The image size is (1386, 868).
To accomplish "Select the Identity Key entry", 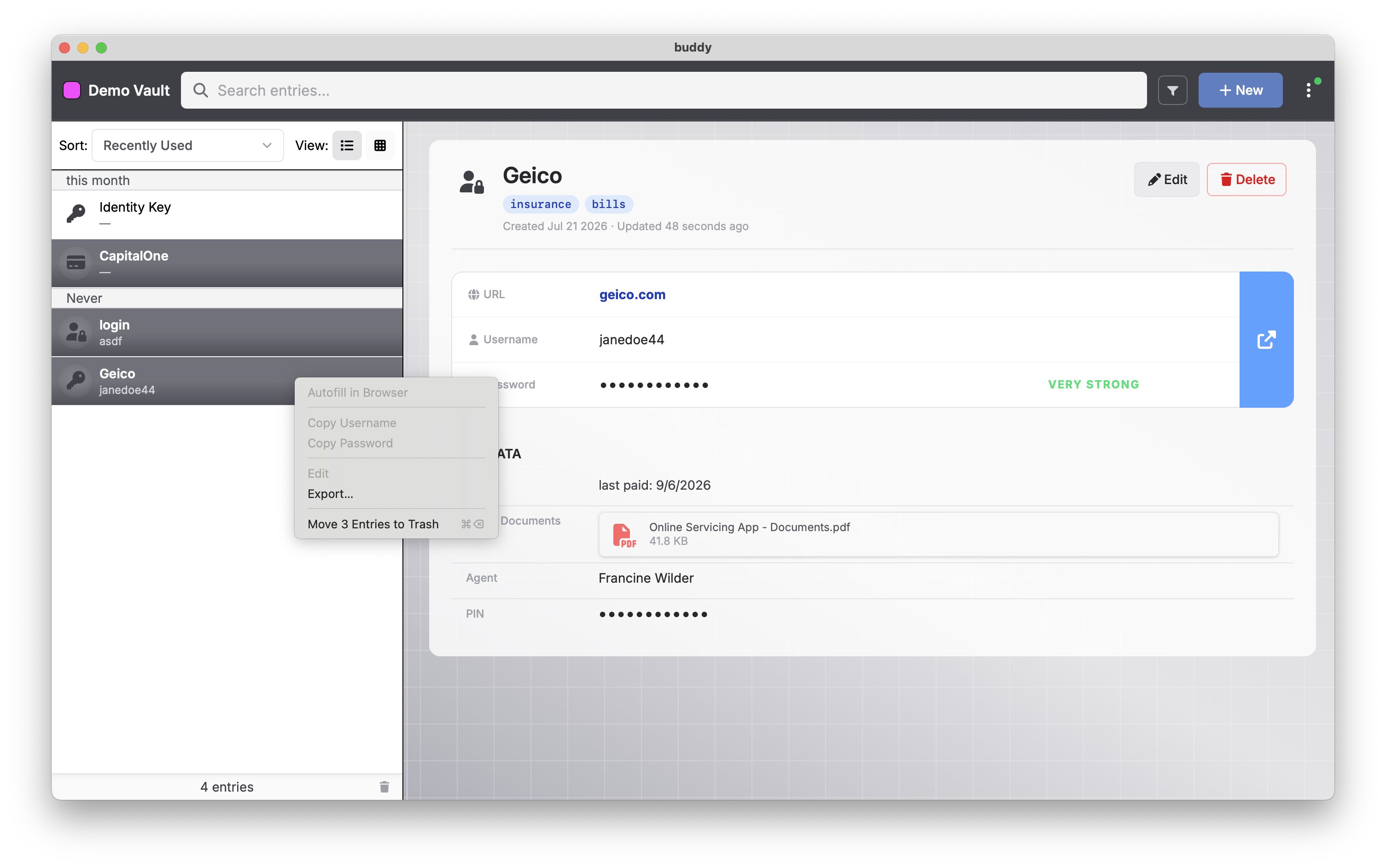I will [227, 214].
